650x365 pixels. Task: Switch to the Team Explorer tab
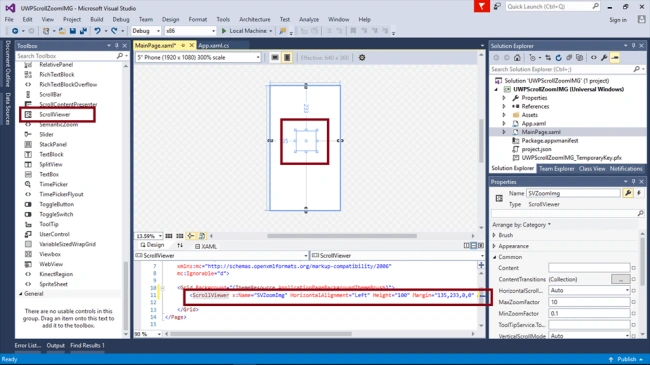click(556, 169)
